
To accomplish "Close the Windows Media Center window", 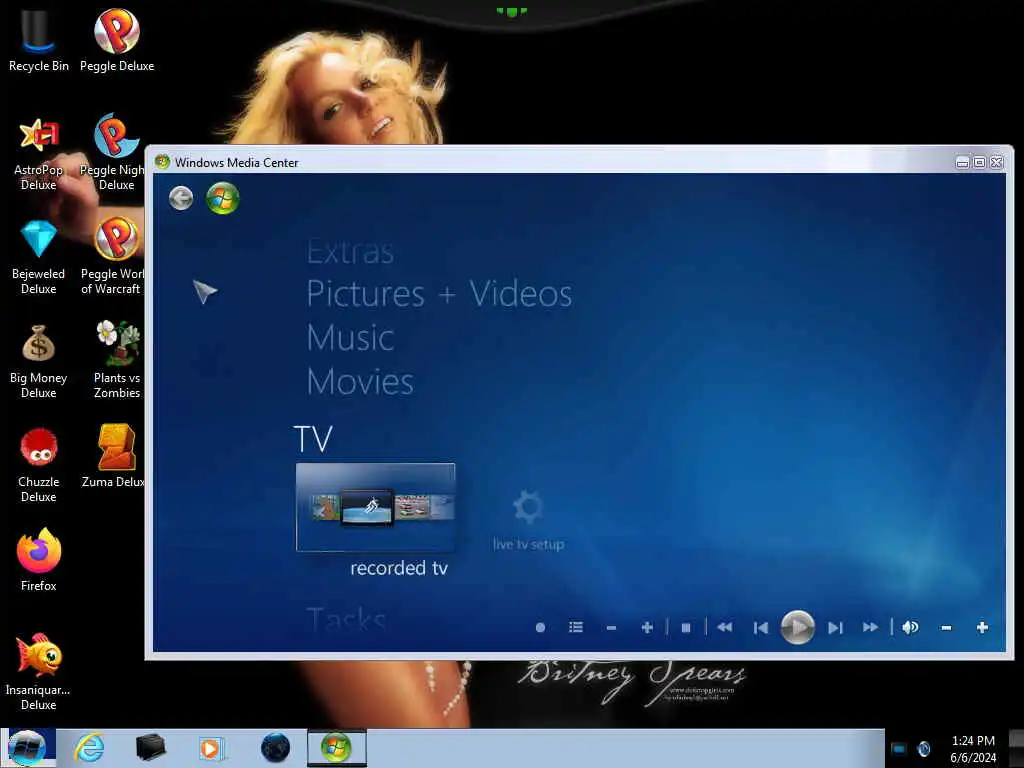I will [x=996, y=163].
